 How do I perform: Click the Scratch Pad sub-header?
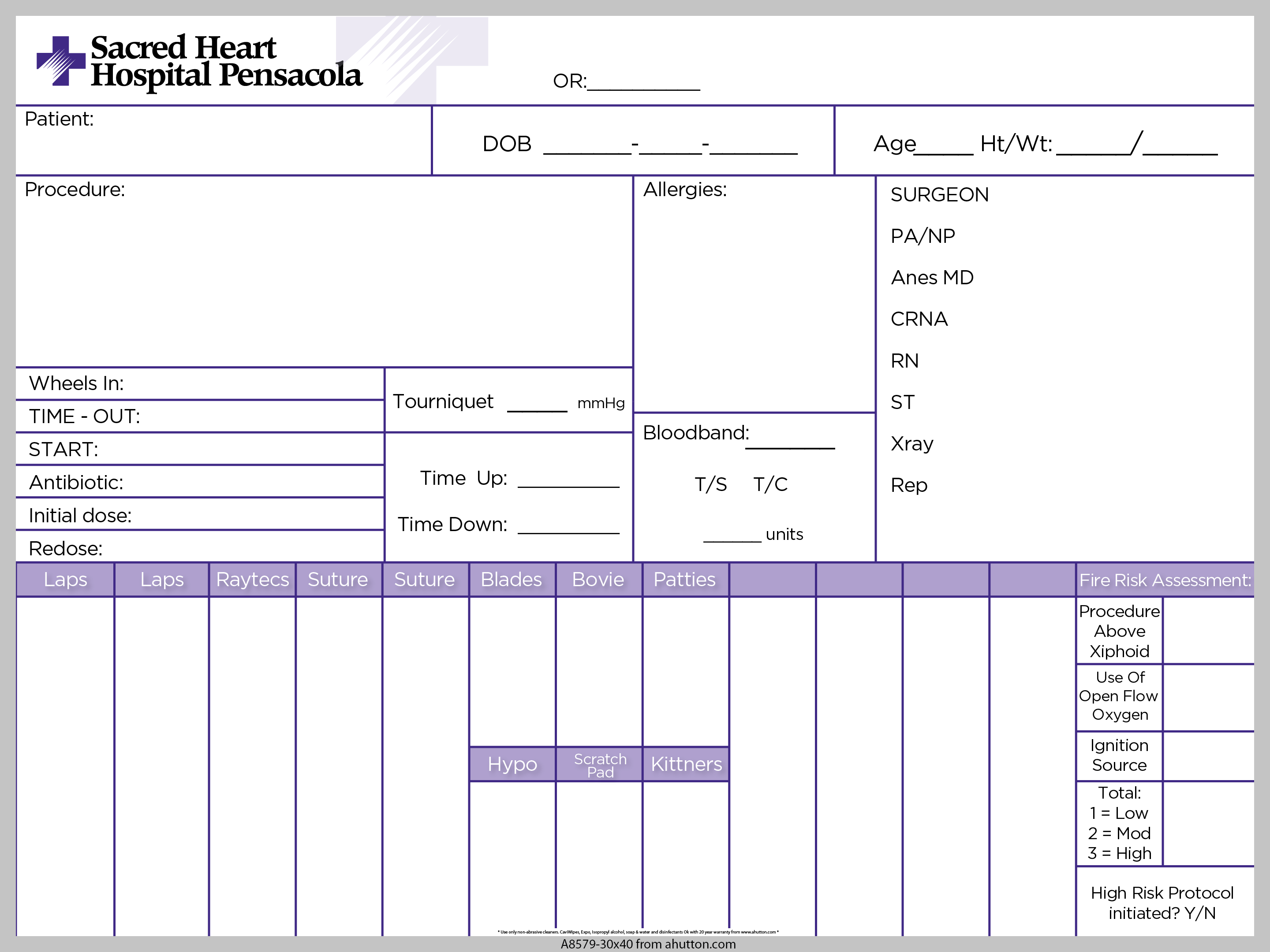point(599,764)
